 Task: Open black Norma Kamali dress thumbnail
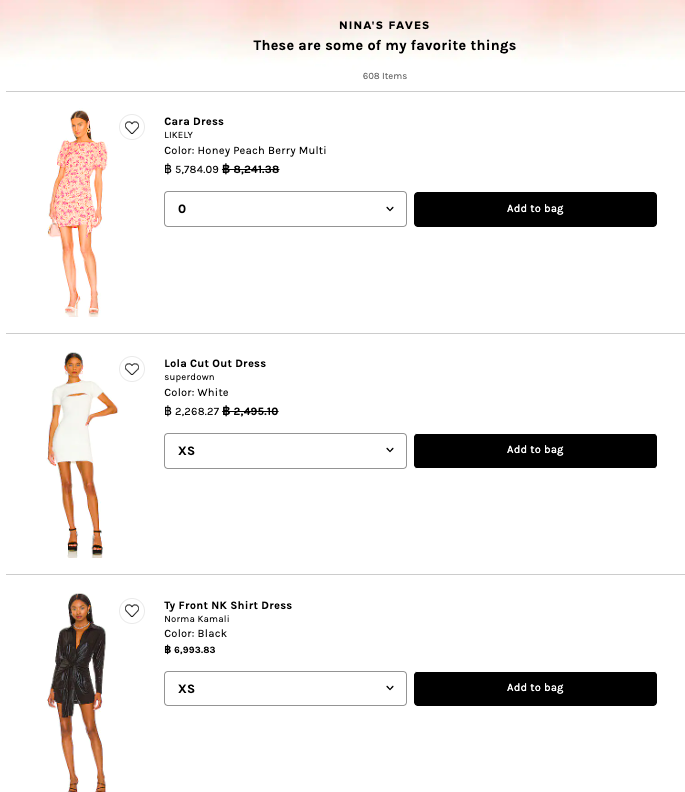[78, 692]
